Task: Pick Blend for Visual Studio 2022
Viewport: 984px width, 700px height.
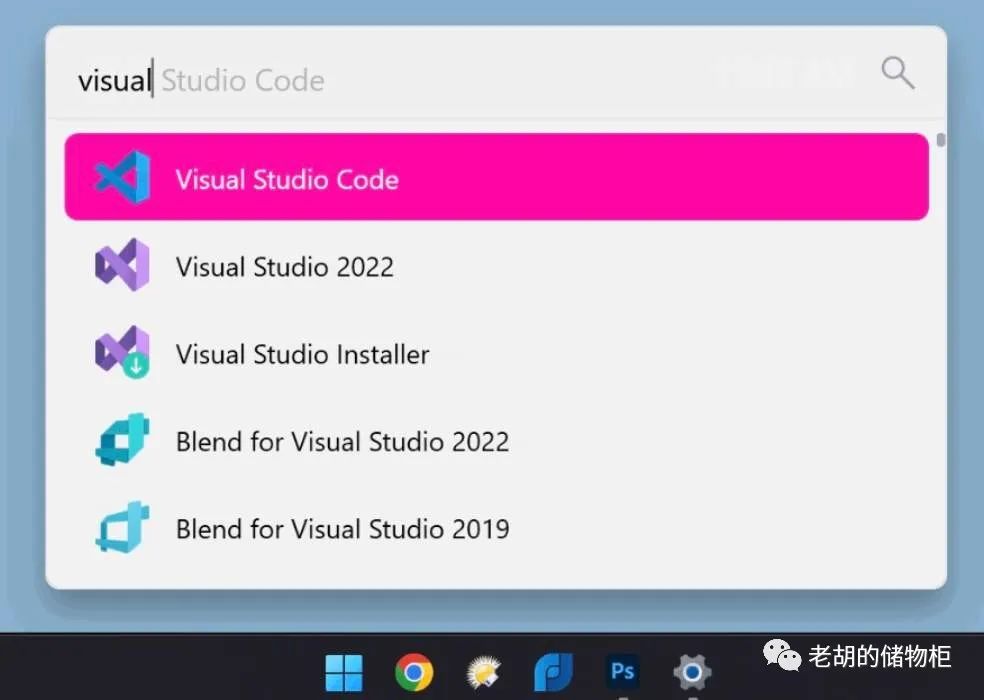Action: [x=496, y=439]
